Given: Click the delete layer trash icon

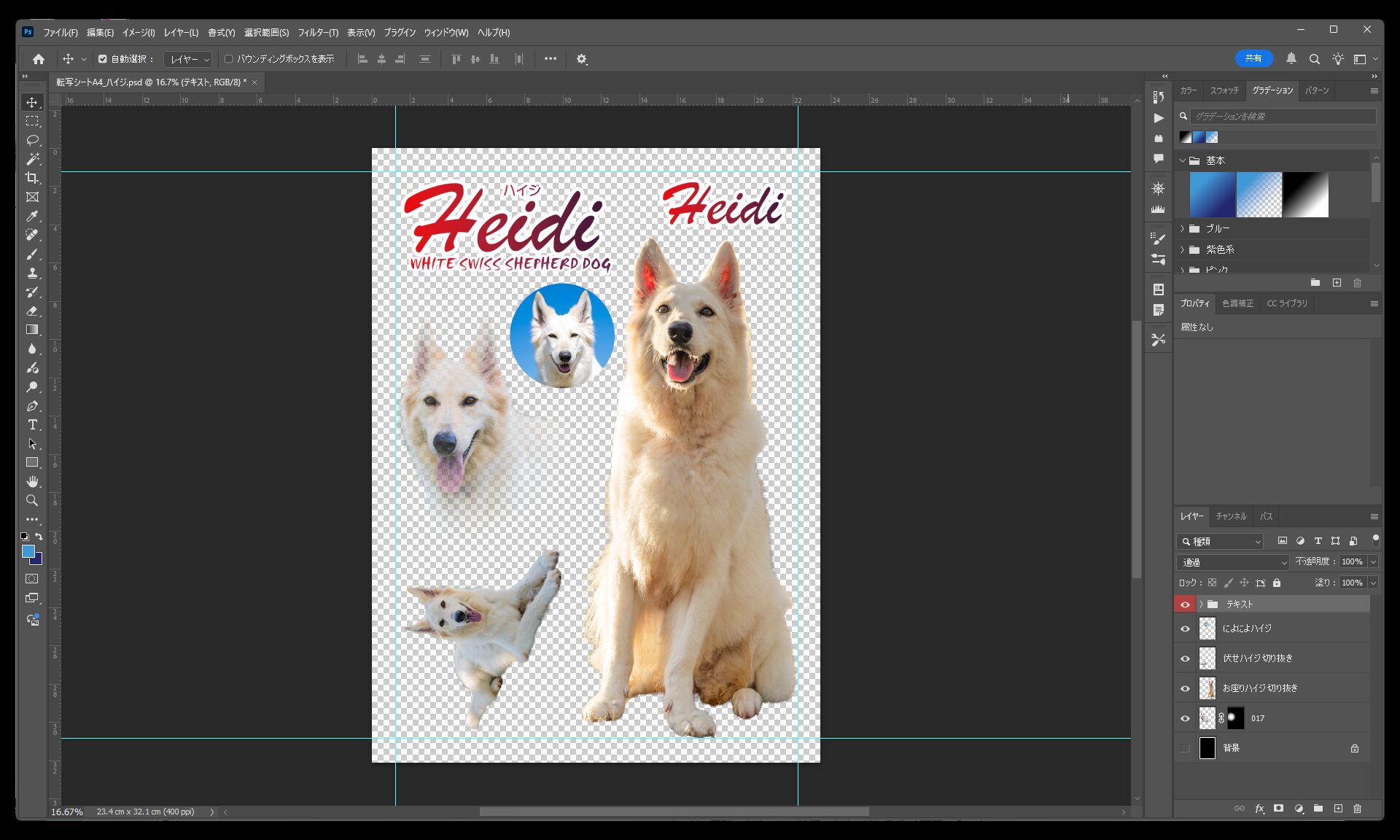Looking at the screenshot, I should (1357, 809).
